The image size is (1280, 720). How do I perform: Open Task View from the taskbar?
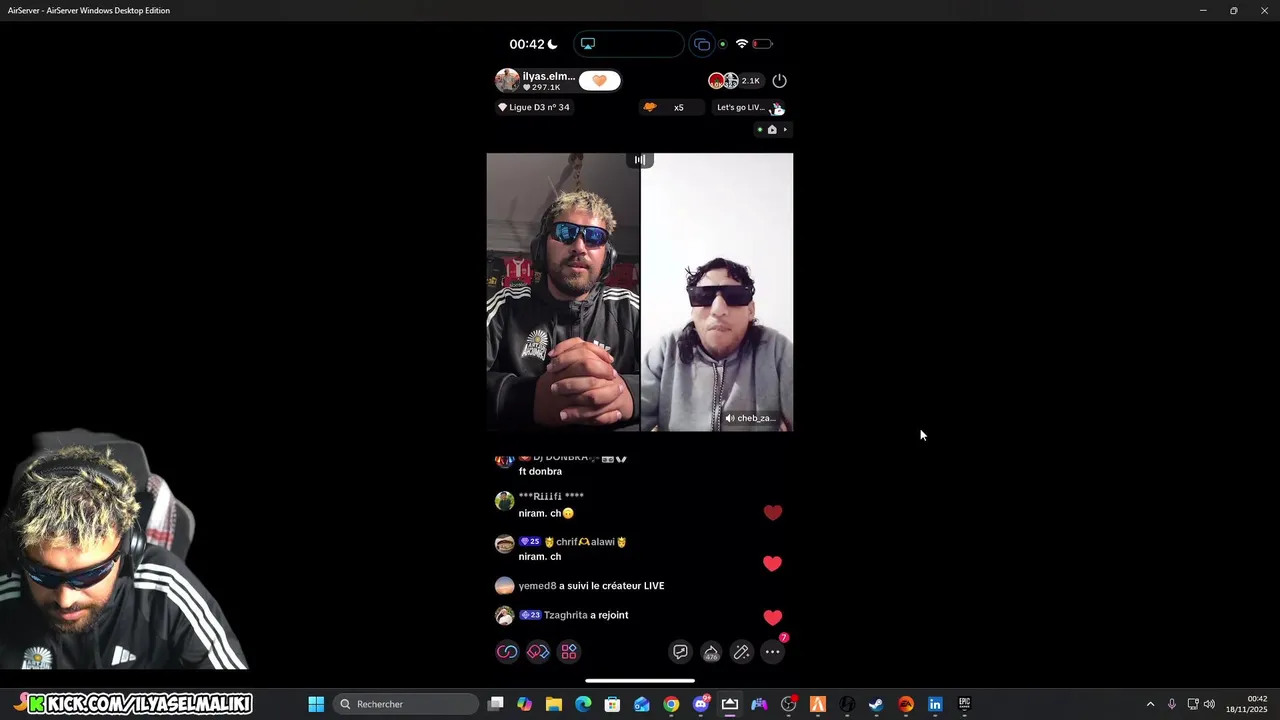[495, 704]
